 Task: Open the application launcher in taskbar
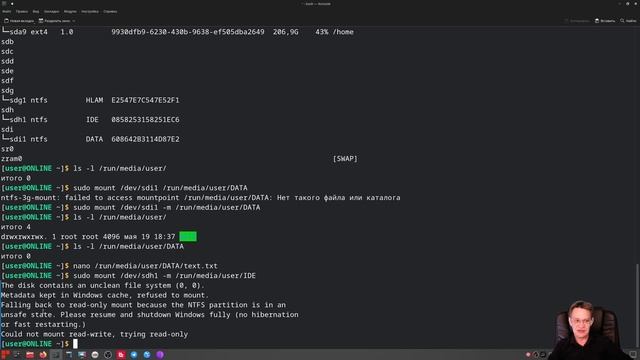4,355
